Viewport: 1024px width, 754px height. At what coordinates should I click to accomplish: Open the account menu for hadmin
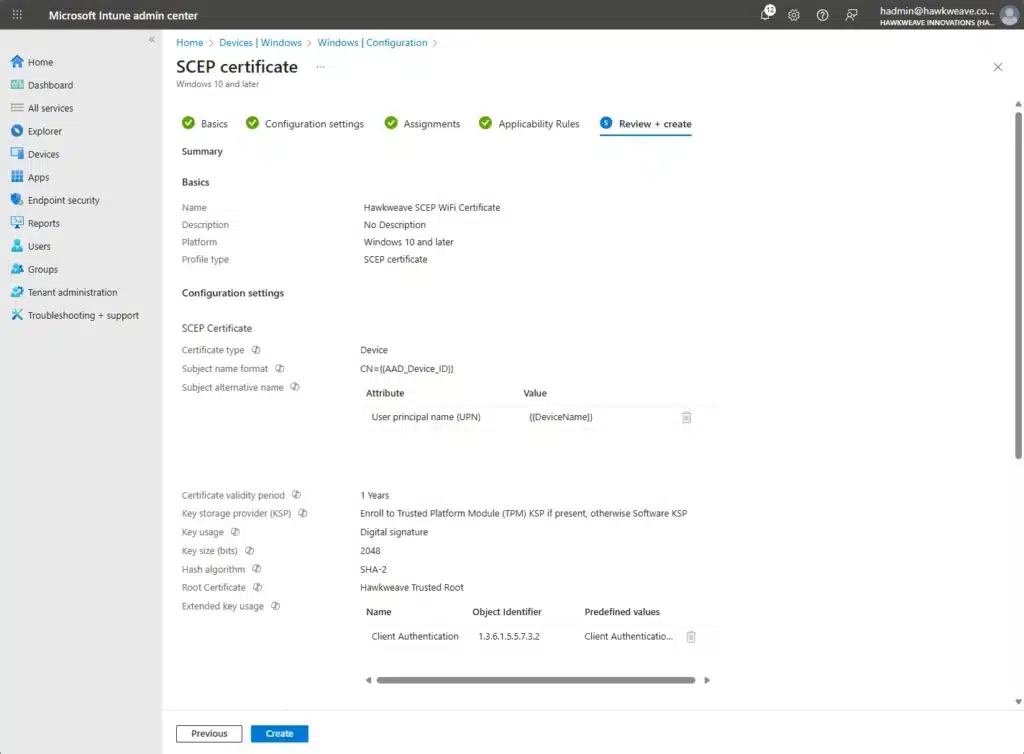(1008, 15)
